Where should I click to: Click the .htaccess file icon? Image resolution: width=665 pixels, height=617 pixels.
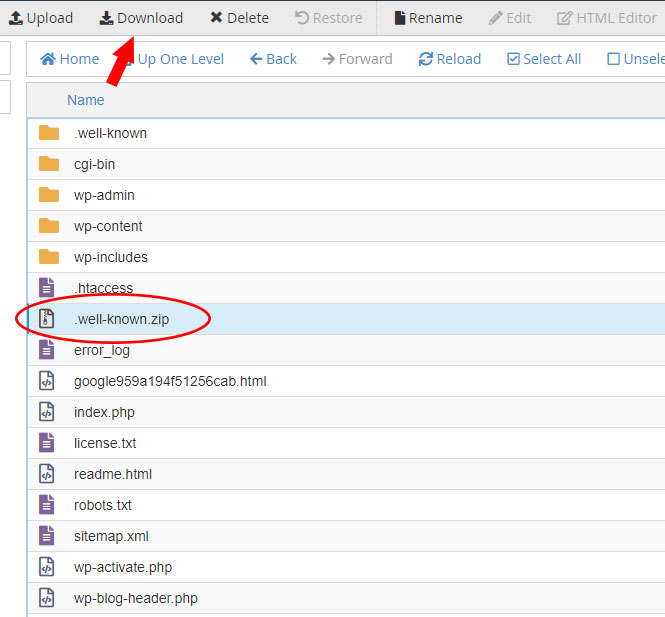[x=46, y=288]
